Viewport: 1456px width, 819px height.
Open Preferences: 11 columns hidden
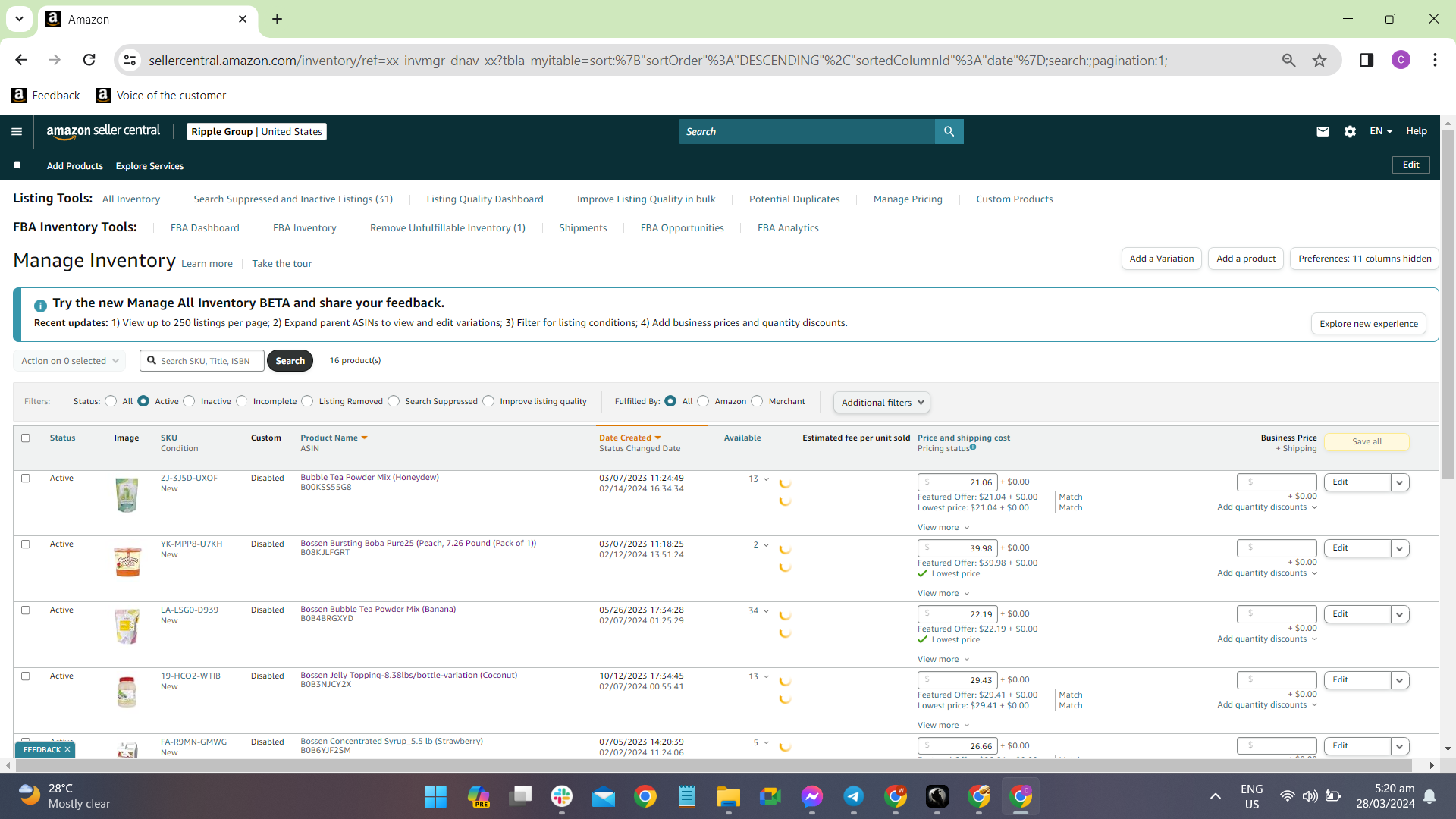(x=1364, y=259)
